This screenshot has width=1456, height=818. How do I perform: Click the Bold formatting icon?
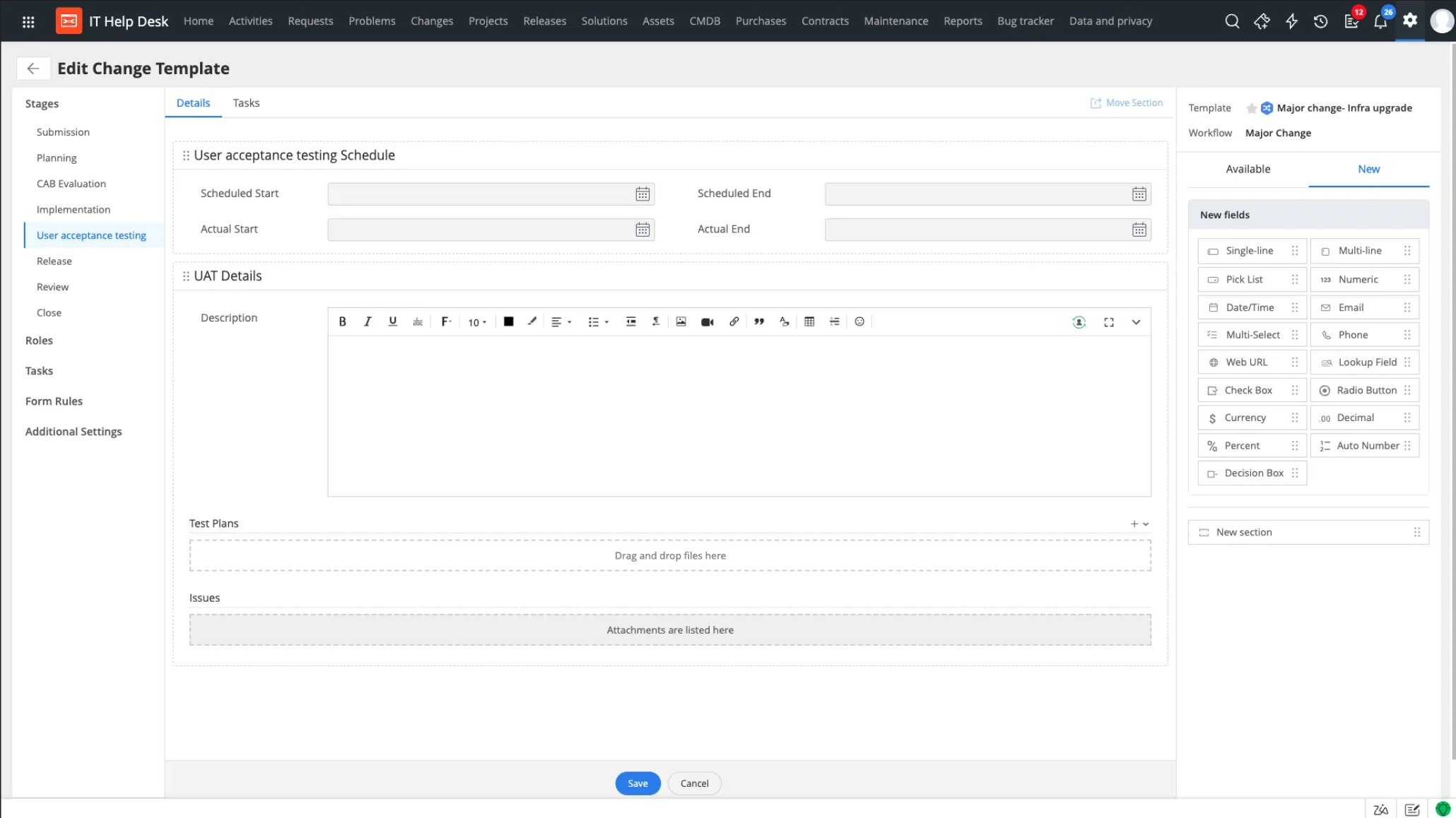coord(342,322)
